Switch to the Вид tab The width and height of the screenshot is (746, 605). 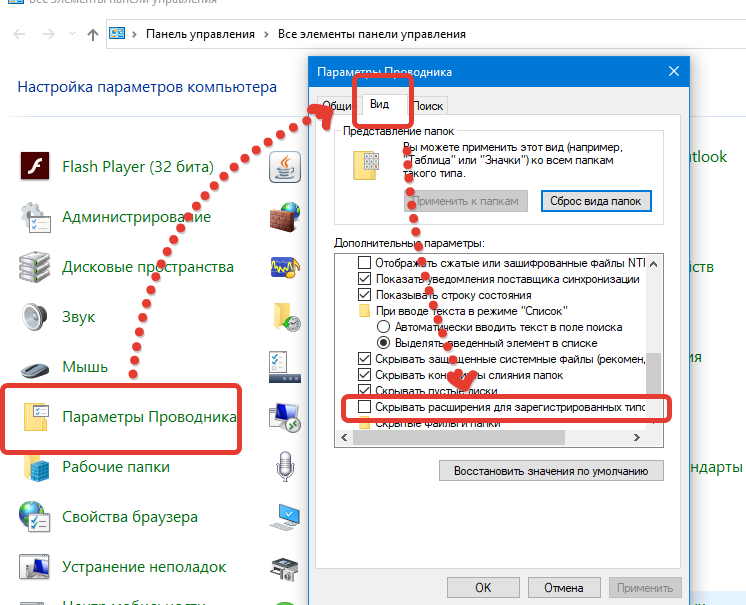point(380,104)
